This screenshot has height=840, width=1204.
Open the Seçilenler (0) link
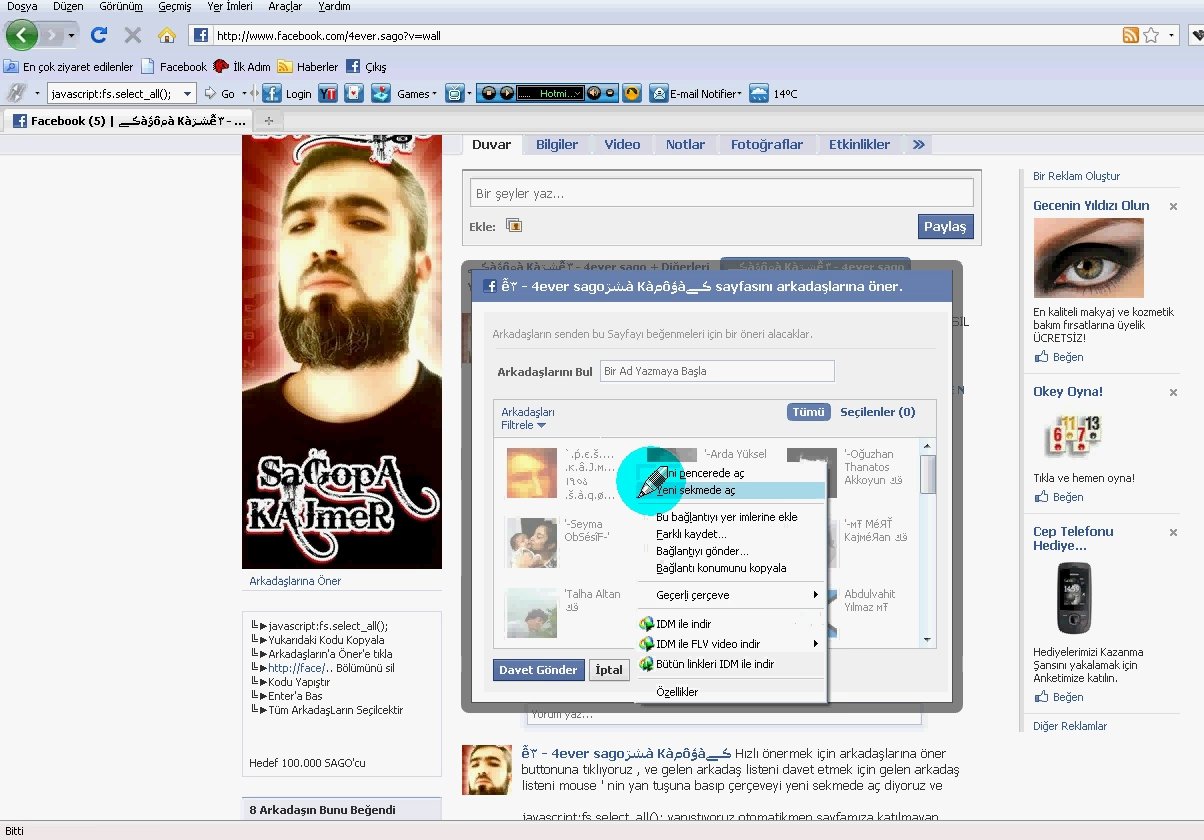coord(877,412)
